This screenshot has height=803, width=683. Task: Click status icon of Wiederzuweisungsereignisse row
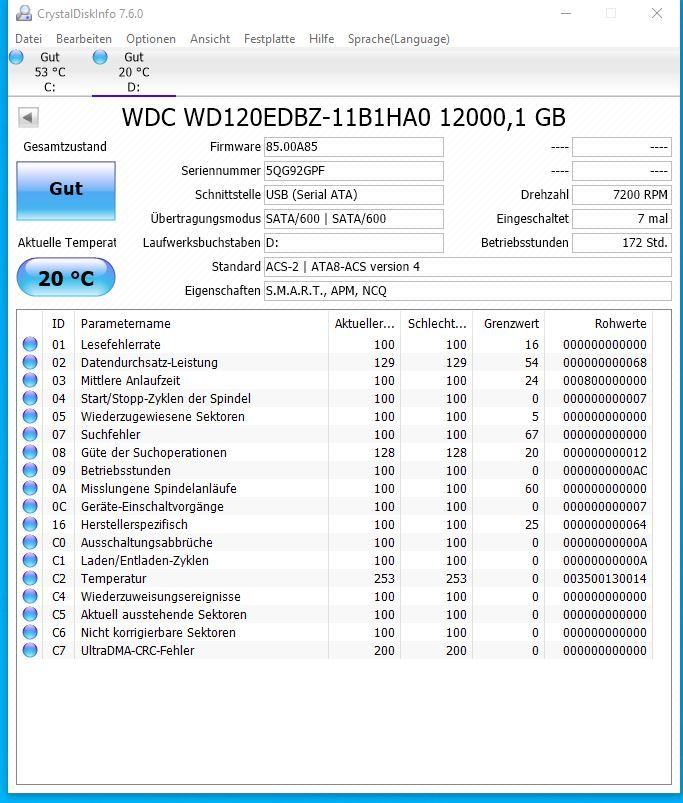coord(30,596)
